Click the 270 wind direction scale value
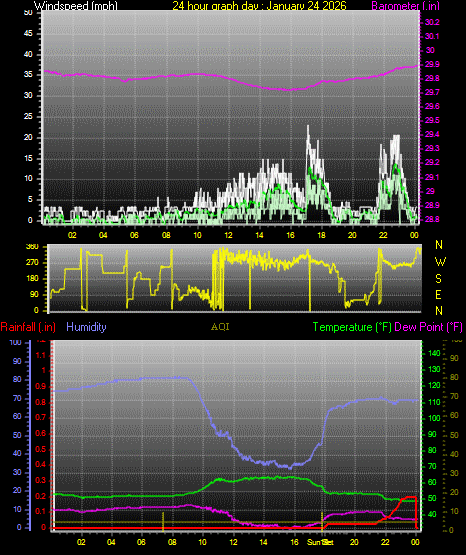The width and height of the screenshot is (466, 555). pyautogui.click(x=32, y=263)
